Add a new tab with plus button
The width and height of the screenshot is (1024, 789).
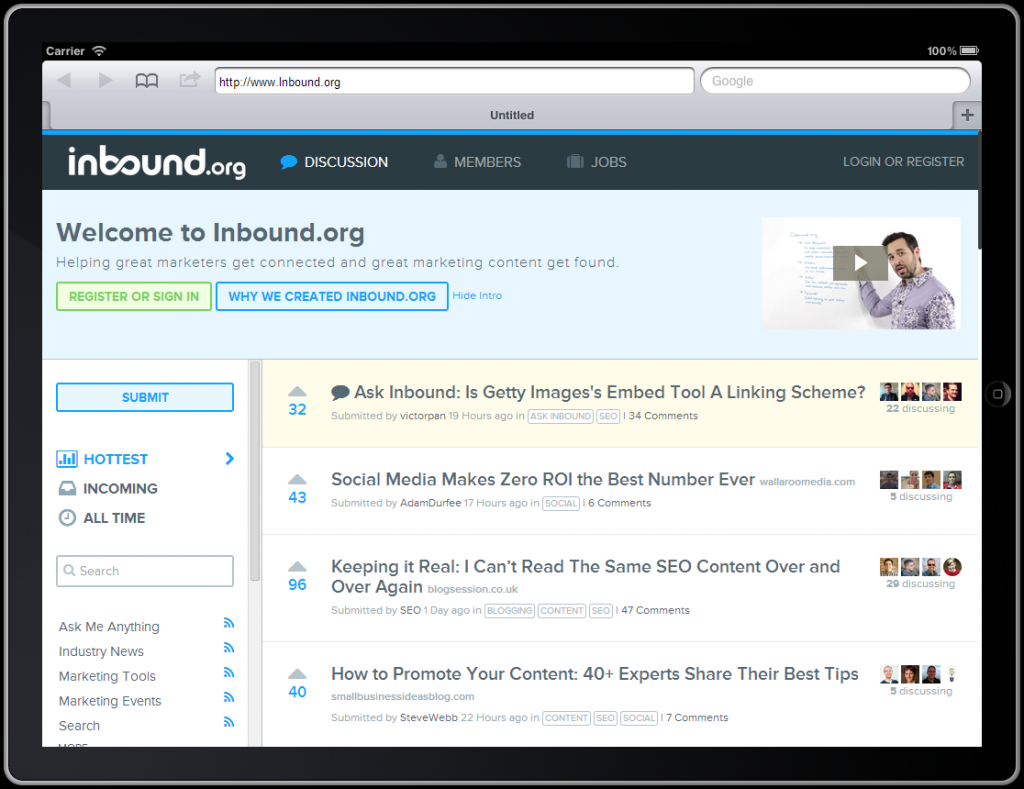click(967, 115)
